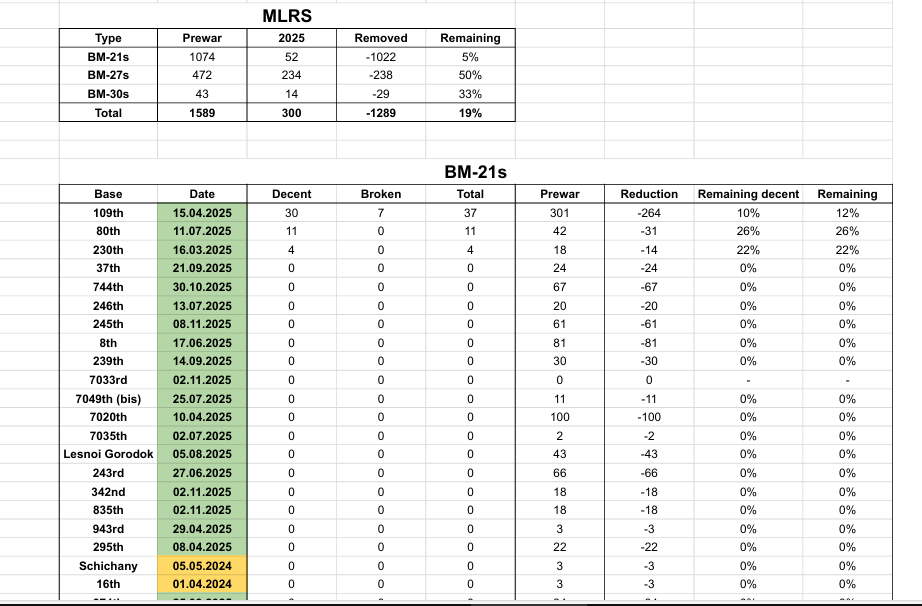Select the total removed cell -1289
Screen dimensions: 922x606
pyautogui.click(x=381, y=113)
